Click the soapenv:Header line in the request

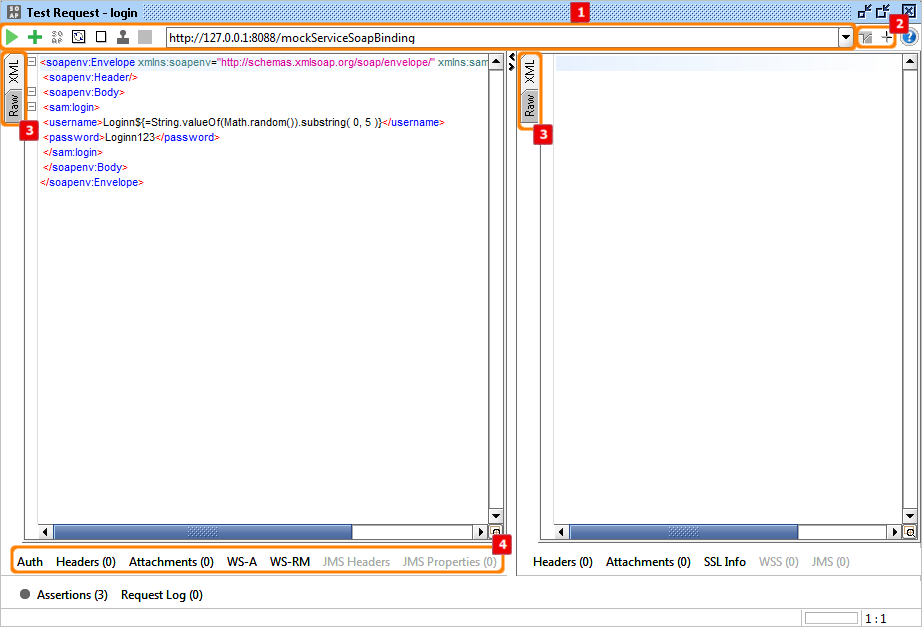tap(90, 77)
